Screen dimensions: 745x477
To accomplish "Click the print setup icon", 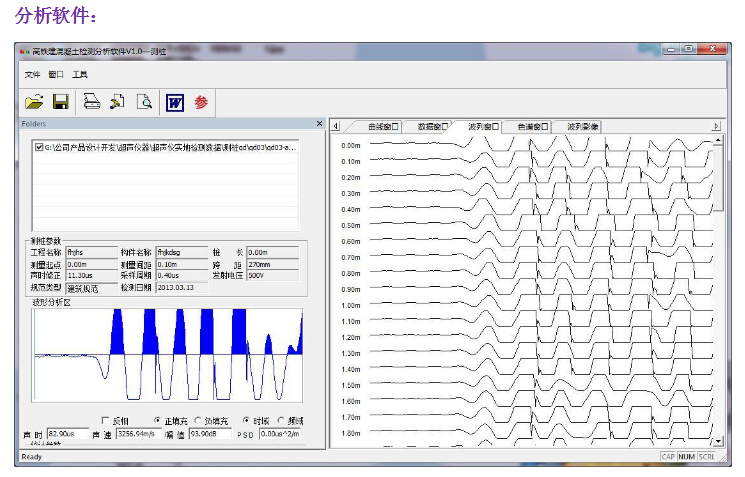I will (x=117, y=102).
